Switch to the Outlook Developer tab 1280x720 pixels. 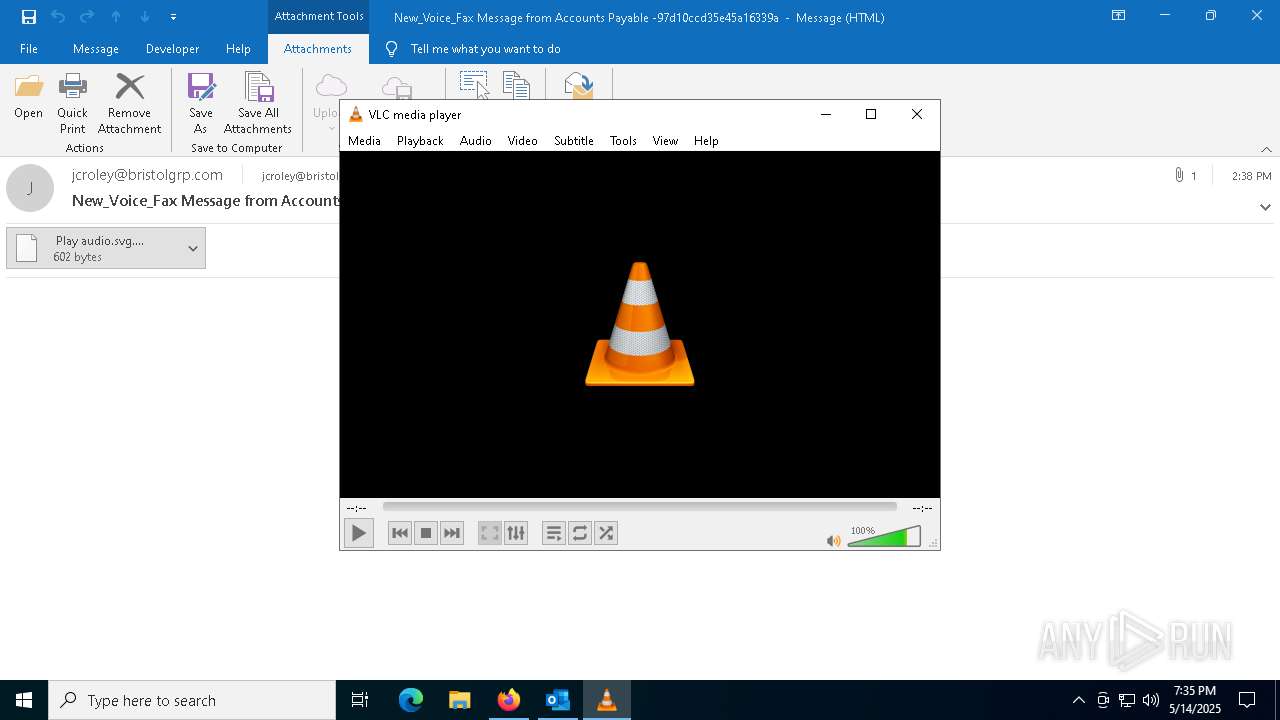point(172,49)
